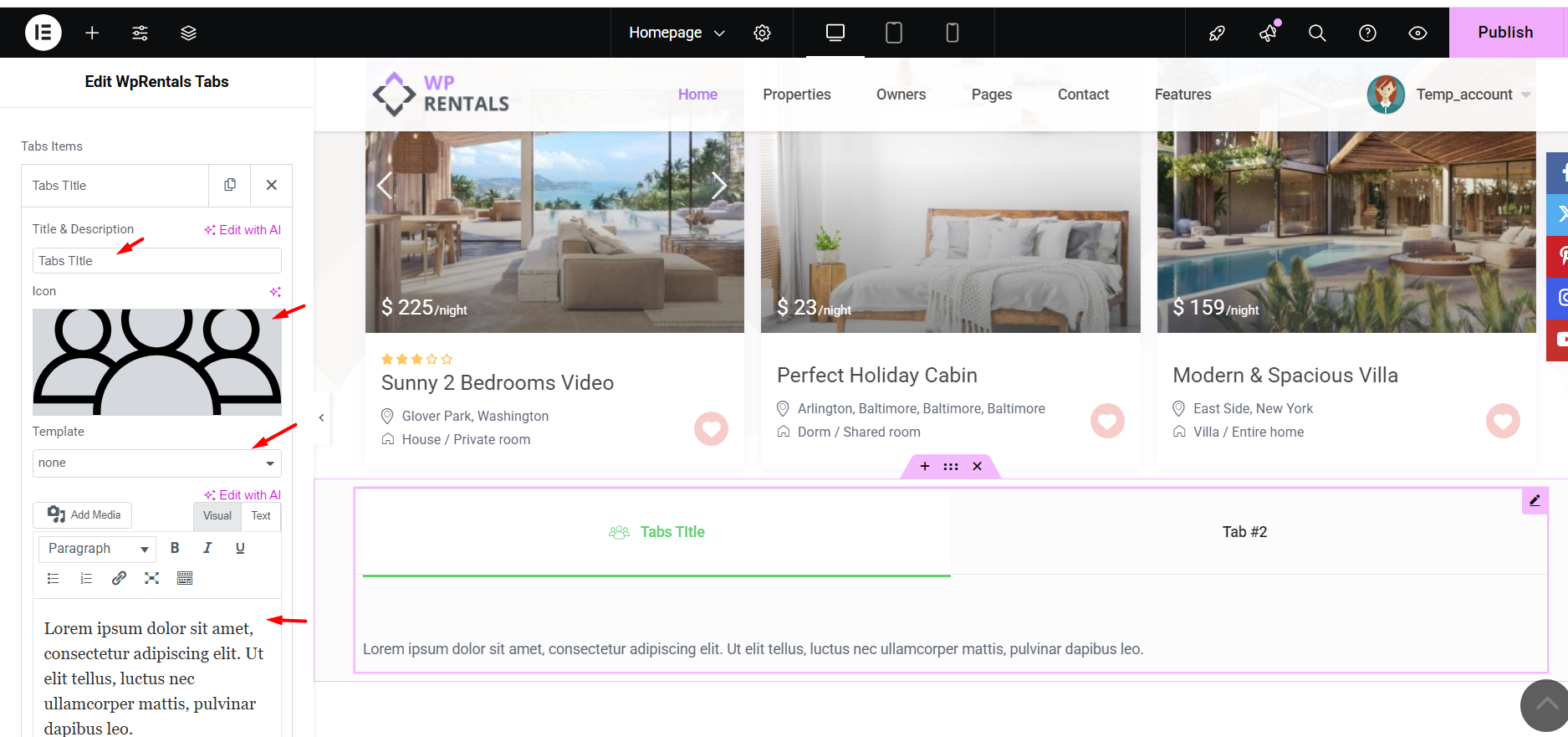Open the Contact menu item
Image resolution: width=1568 pixels, height=737 pixels.
coord(1083,95)
